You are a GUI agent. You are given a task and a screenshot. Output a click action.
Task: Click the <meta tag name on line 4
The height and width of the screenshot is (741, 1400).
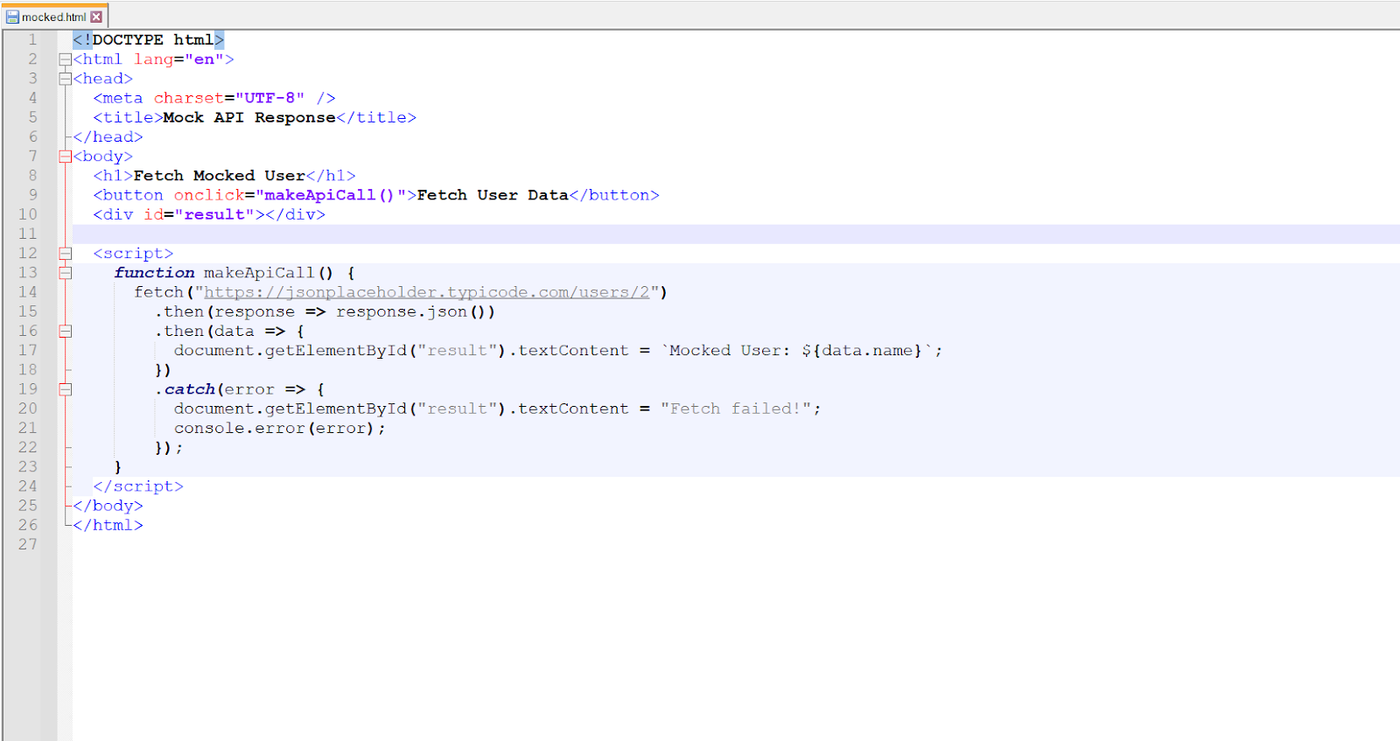click(118, 98)
